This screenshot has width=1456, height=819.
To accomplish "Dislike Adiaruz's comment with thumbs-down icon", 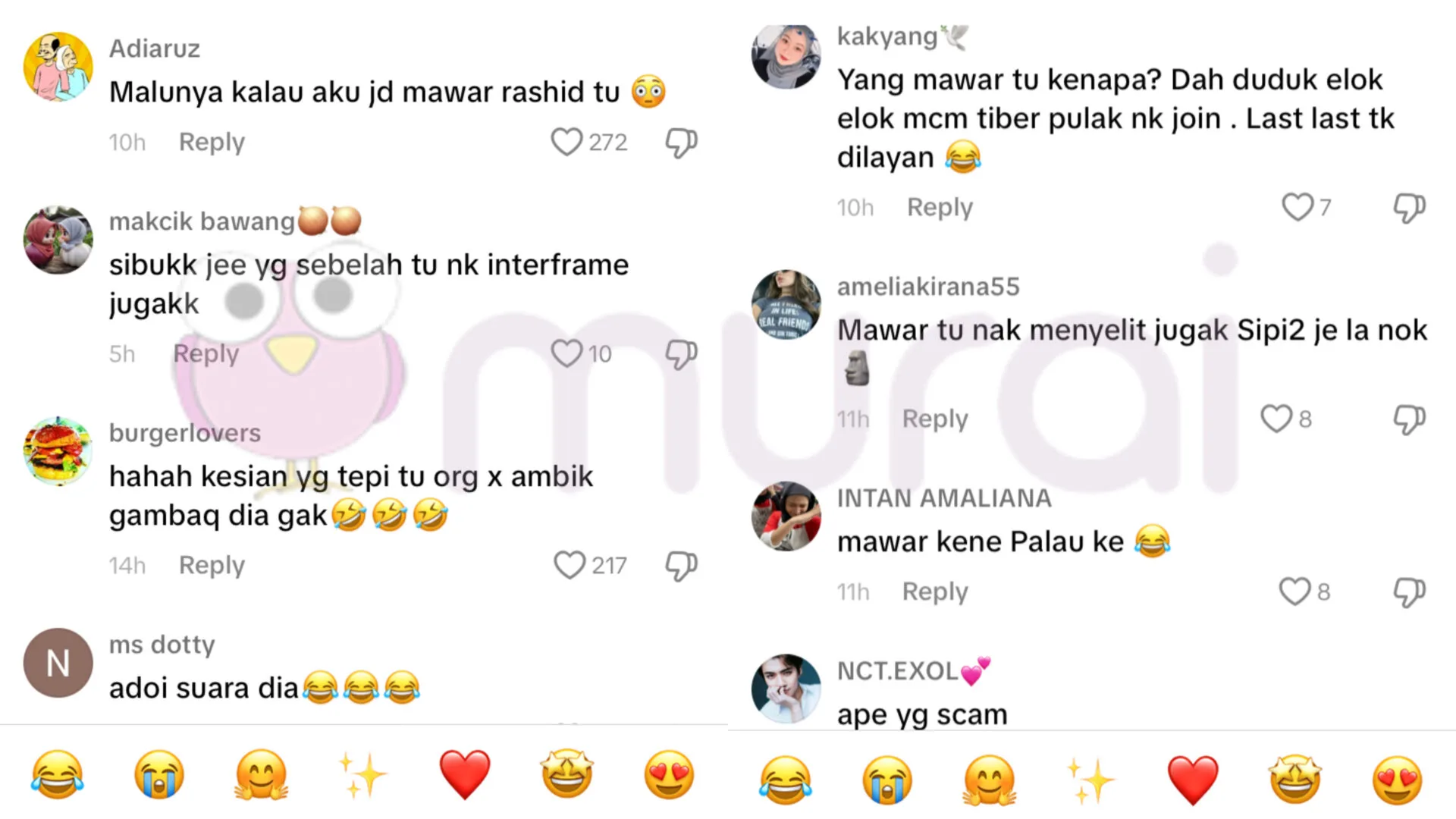I will coord(681,142).
